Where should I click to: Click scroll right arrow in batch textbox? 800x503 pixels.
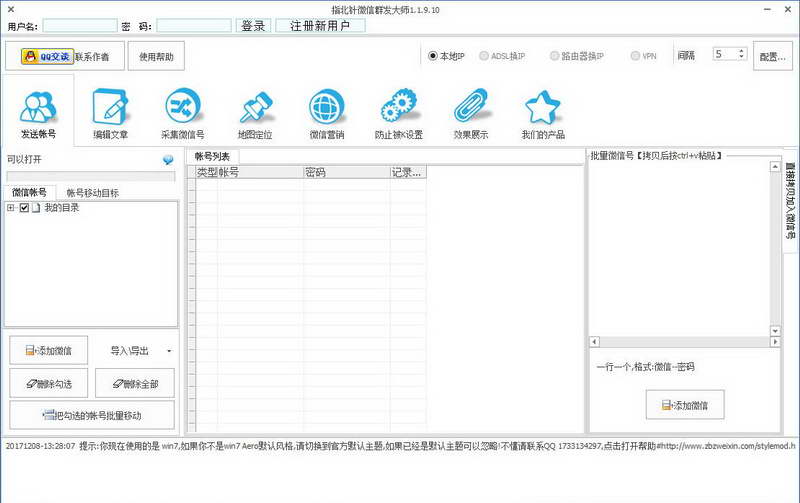tap(775, 341)
